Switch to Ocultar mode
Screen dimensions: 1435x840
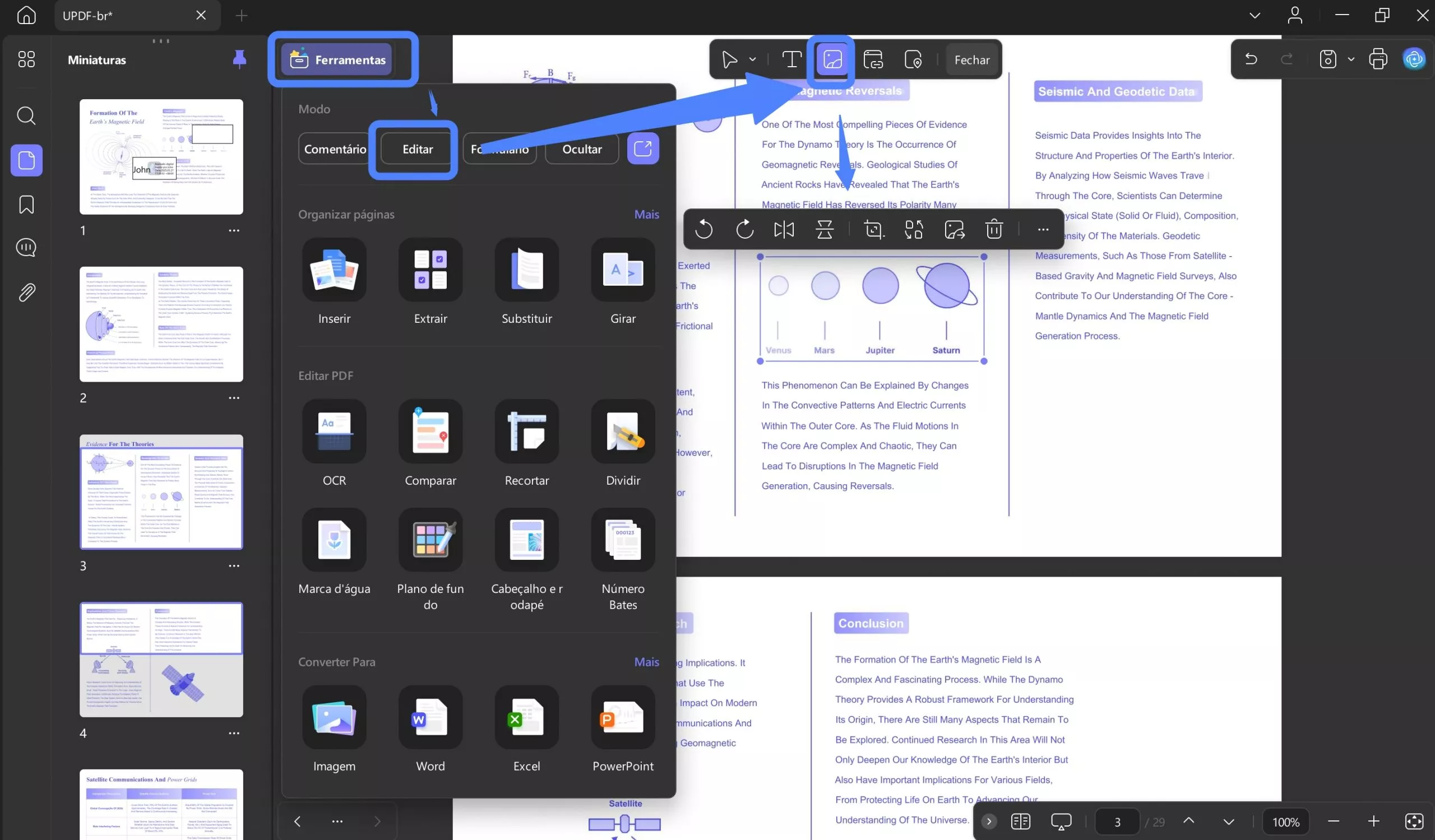(x=581, y=149)
